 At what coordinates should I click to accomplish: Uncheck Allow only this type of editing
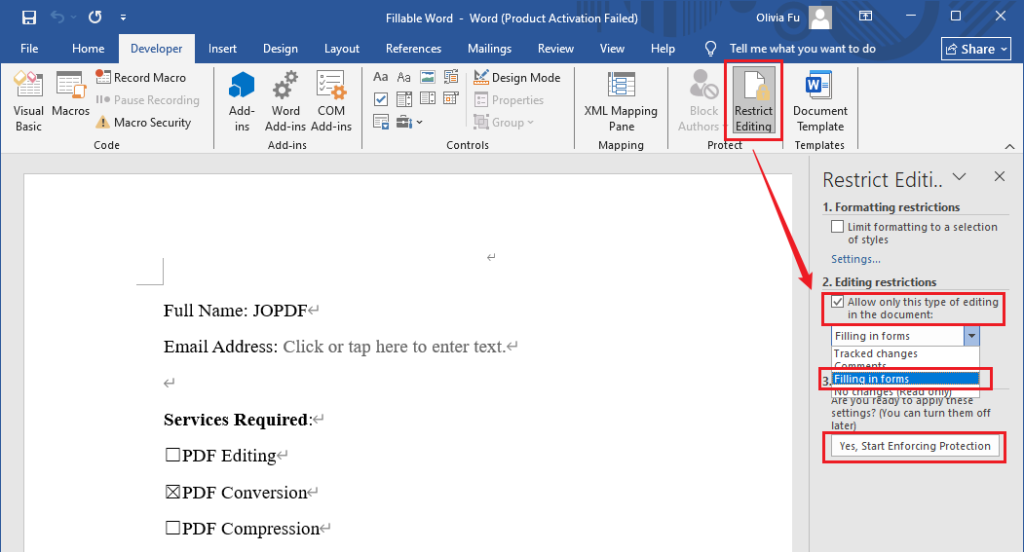pos(837,302)
